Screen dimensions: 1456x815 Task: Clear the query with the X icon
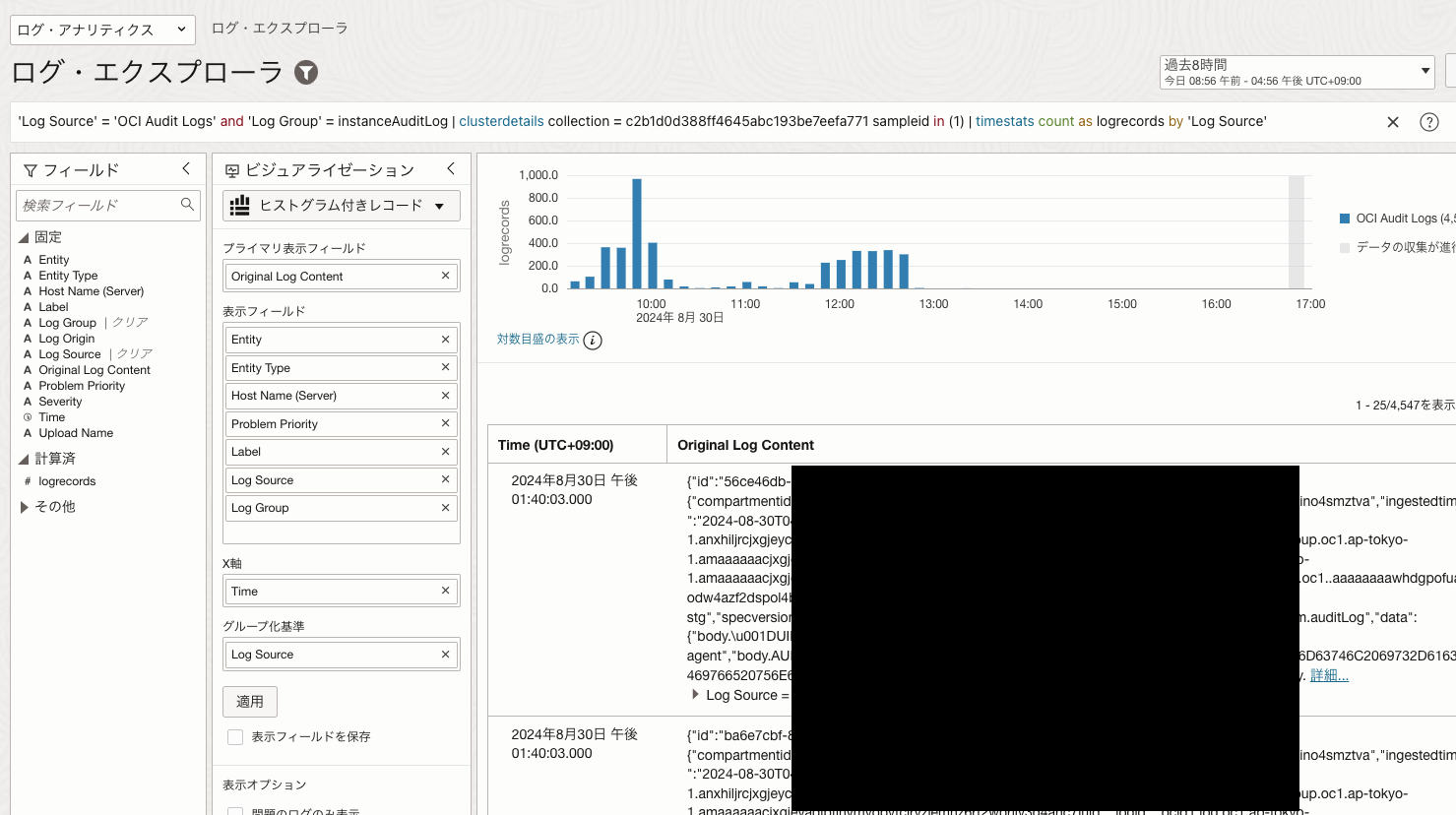coord(1393,122)
